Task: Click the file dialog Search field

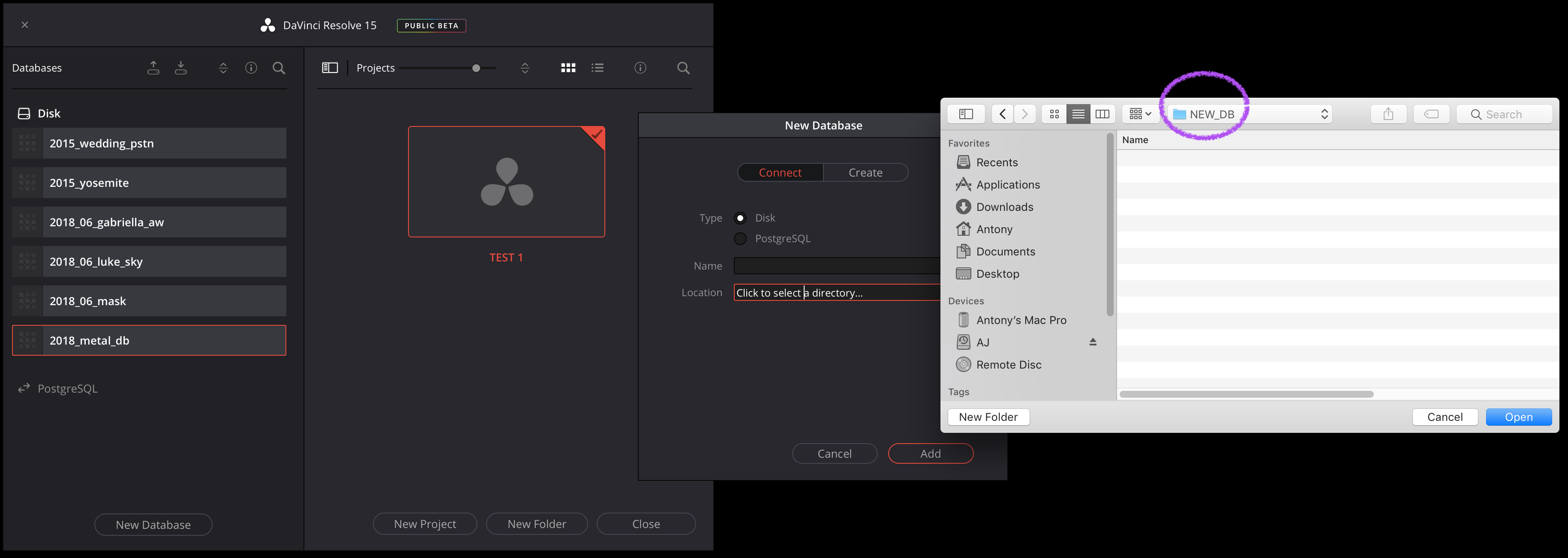Action: click(x=1504, y=114)
